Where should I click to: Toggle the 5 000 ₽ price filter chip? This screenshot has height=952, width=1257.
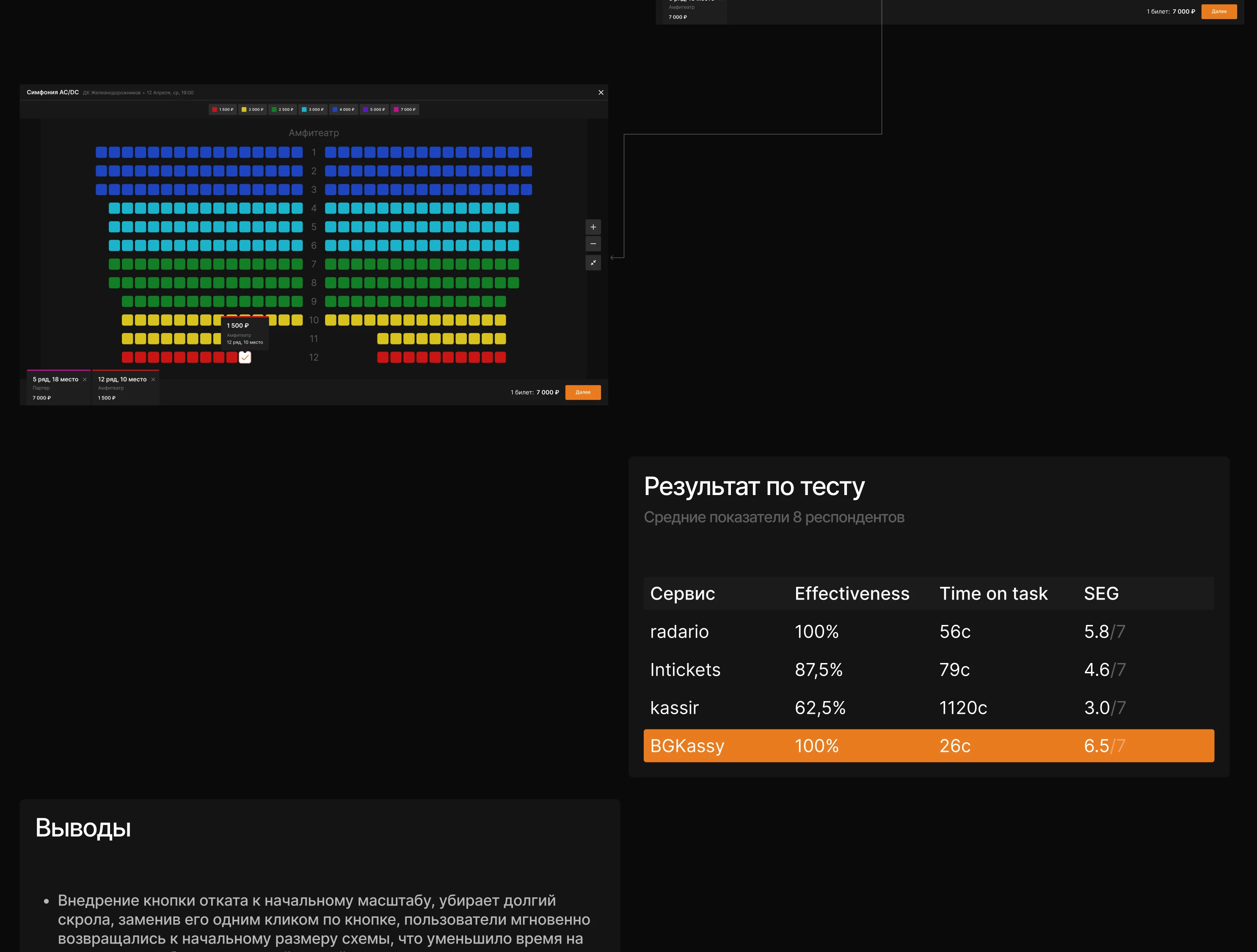[x=374, y=110]
